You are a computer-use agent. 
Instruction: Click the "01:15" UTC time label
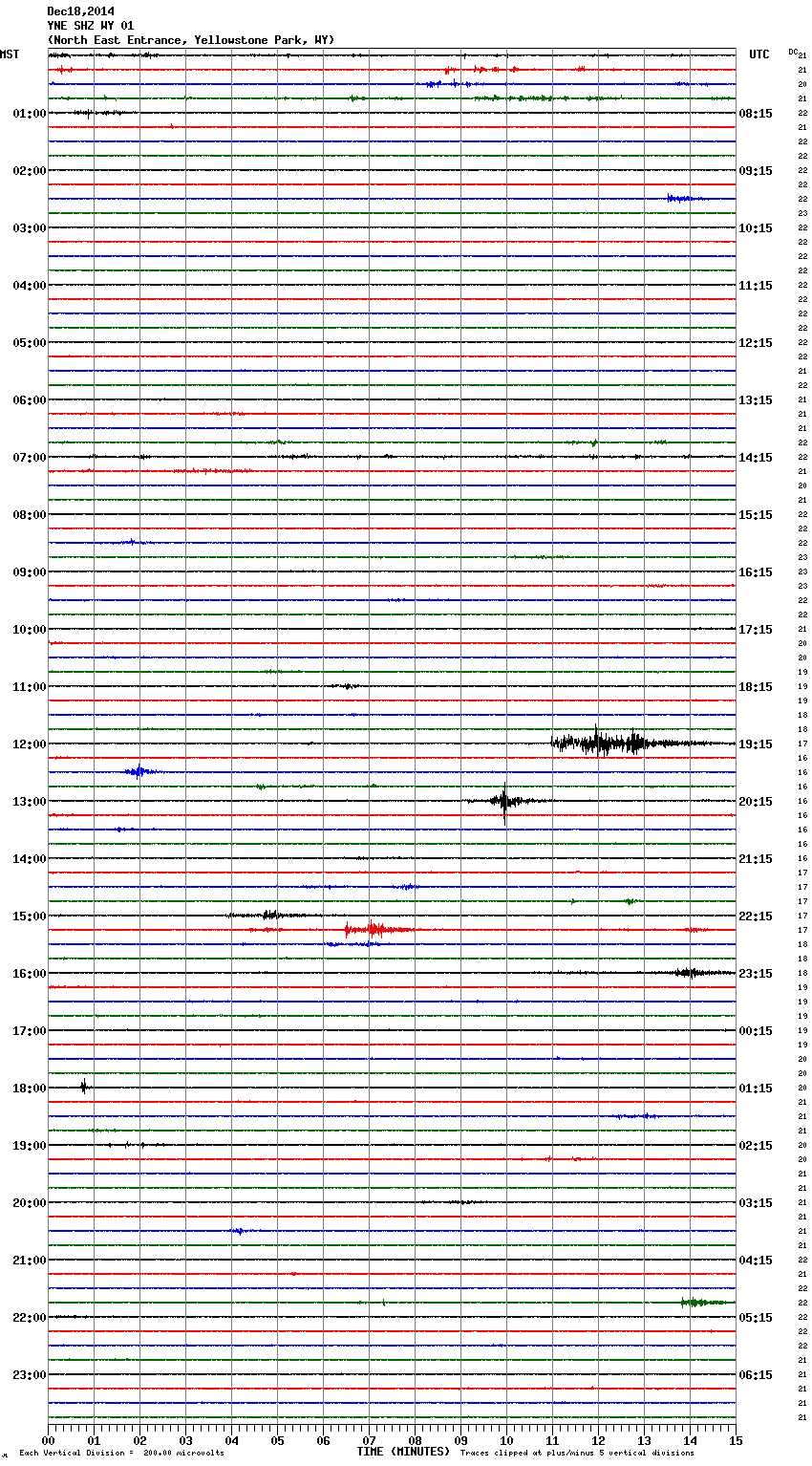(756, 1089)
